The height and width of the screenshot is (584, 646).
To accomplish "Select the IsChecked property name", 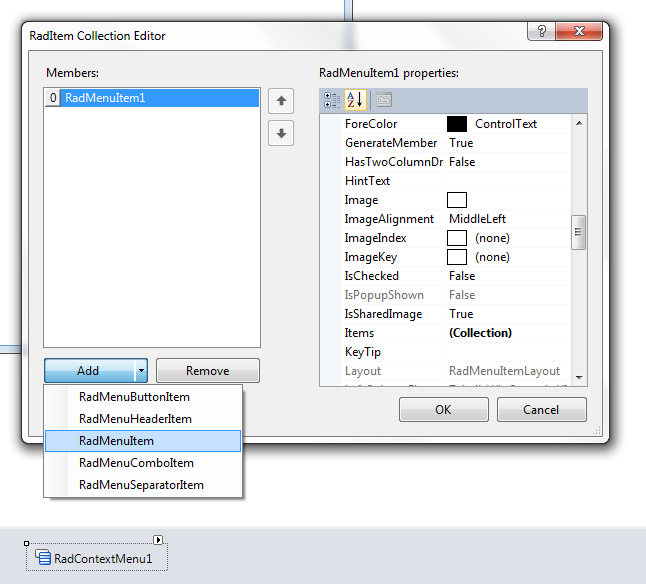I will click(371, 276).
